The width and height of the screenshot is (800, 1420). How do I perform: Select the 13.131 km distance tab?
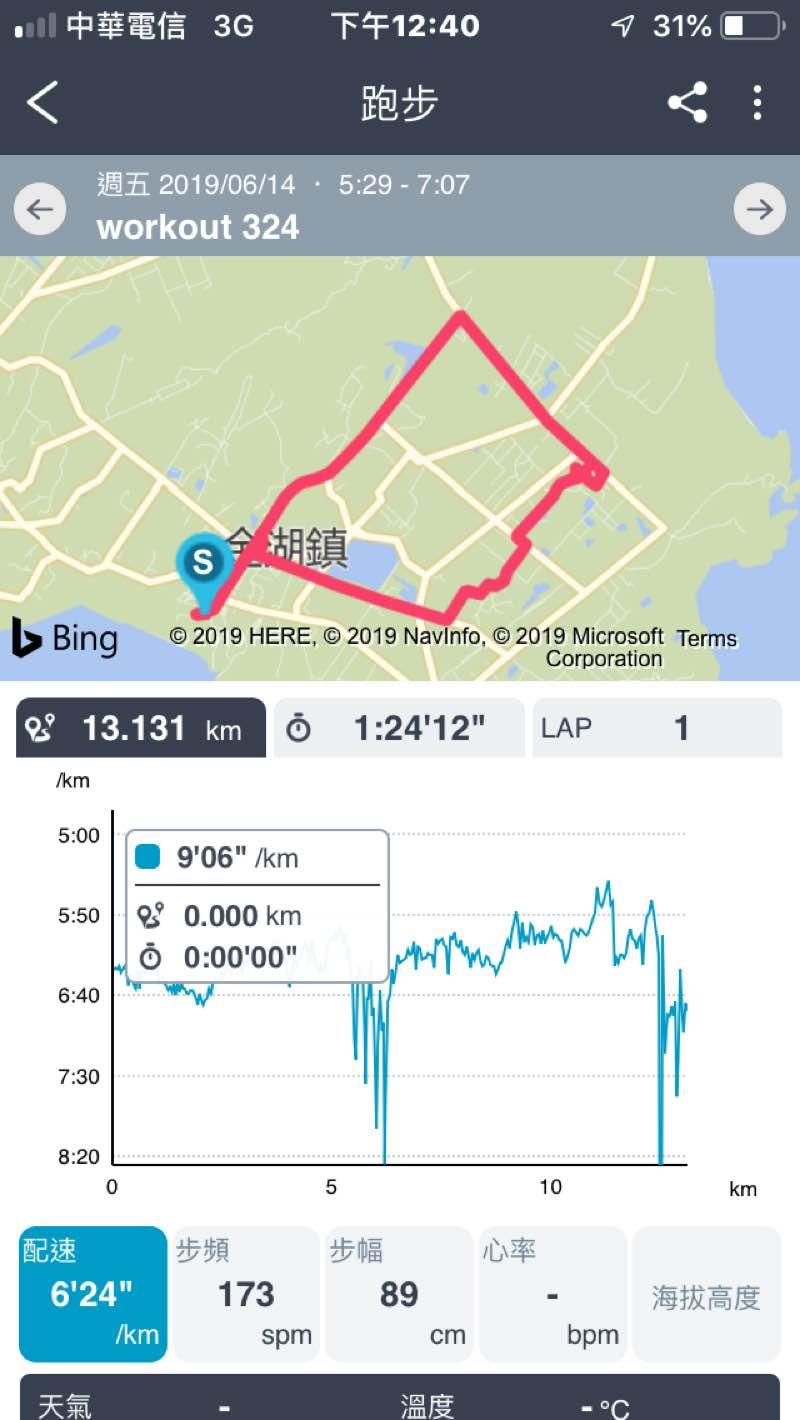click(x=141, y=728)
